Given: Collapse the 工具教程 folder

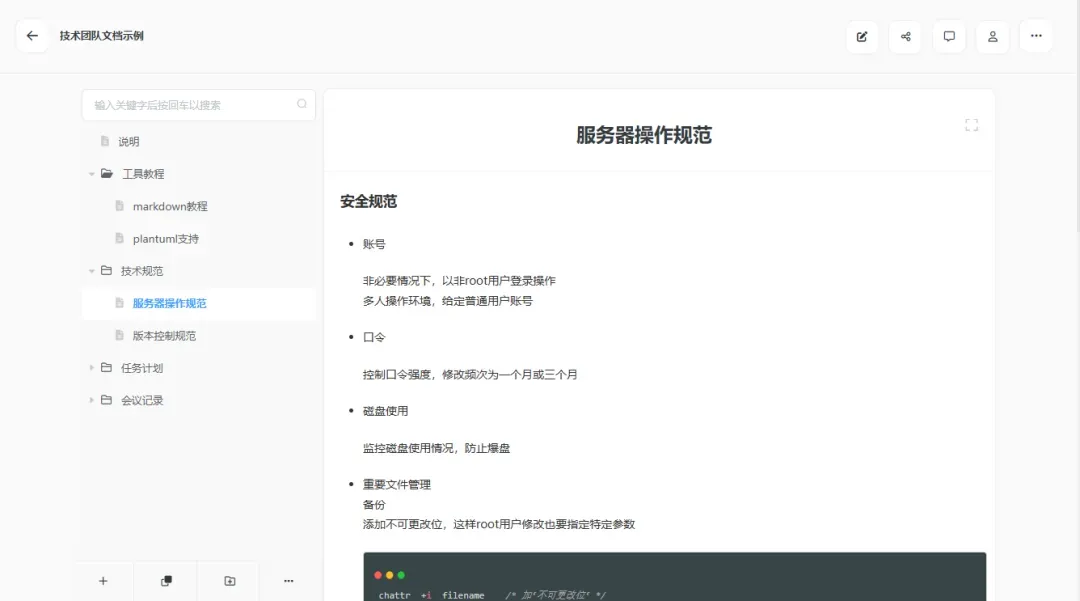Looking at the screenshot, I should pos(92,174).
